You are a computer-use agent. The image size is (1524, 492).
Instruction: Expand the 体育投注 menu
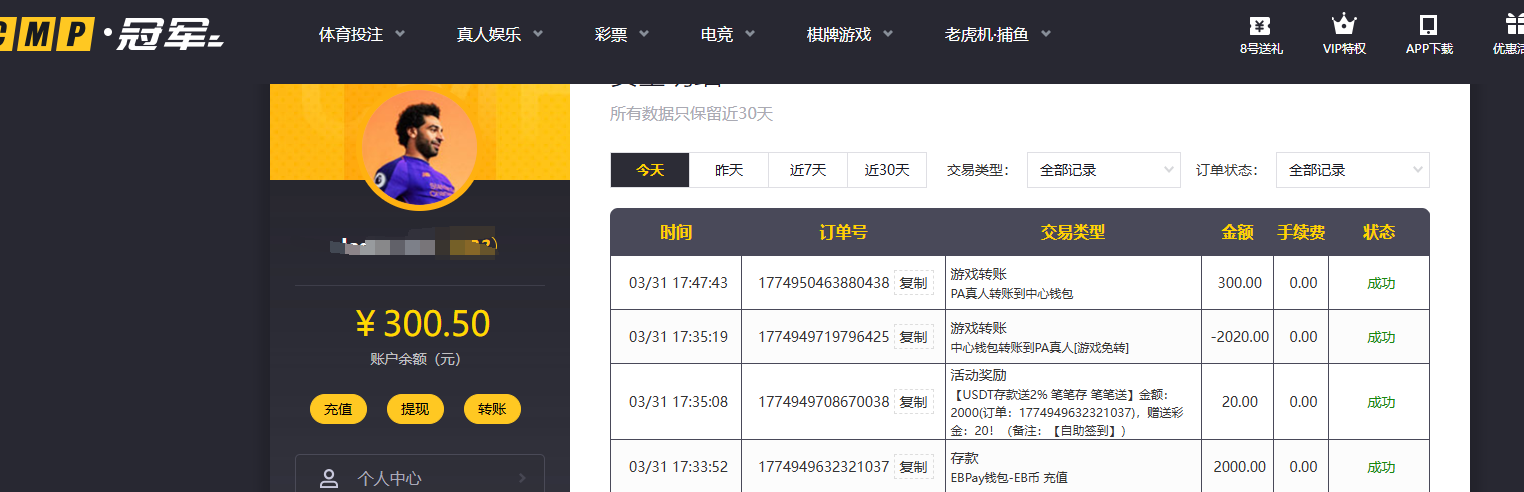point(362,34)
